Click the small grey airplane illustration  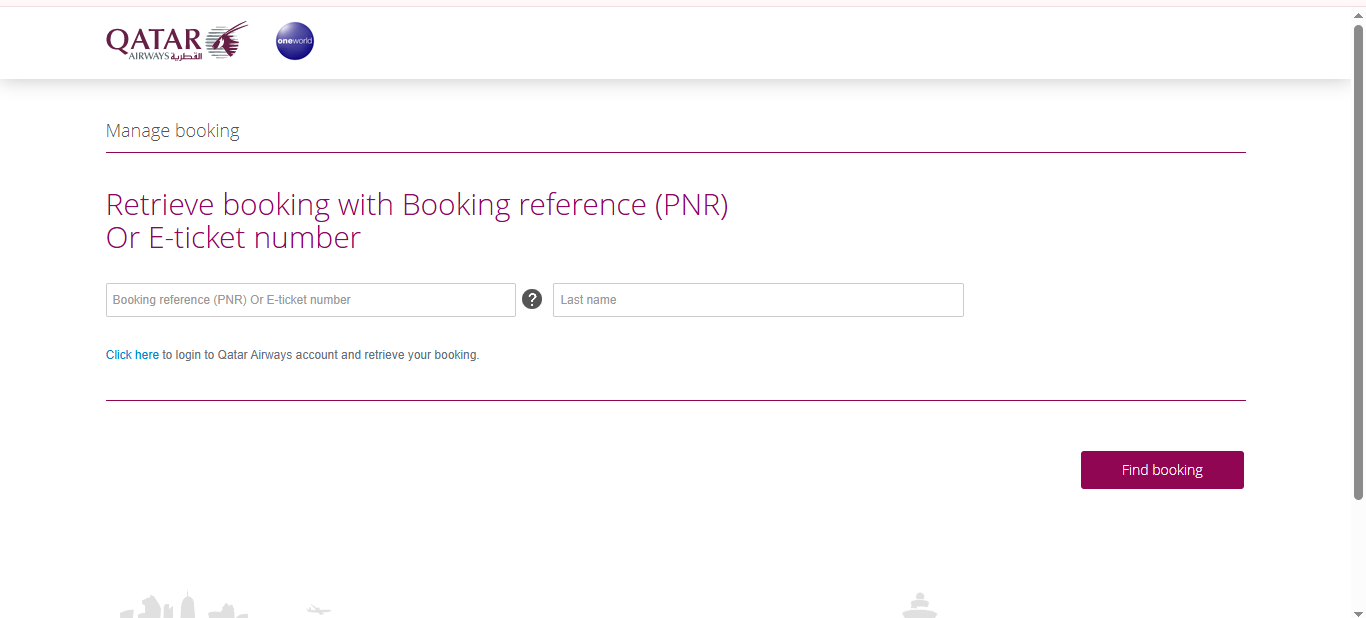[x=318, y=609]
